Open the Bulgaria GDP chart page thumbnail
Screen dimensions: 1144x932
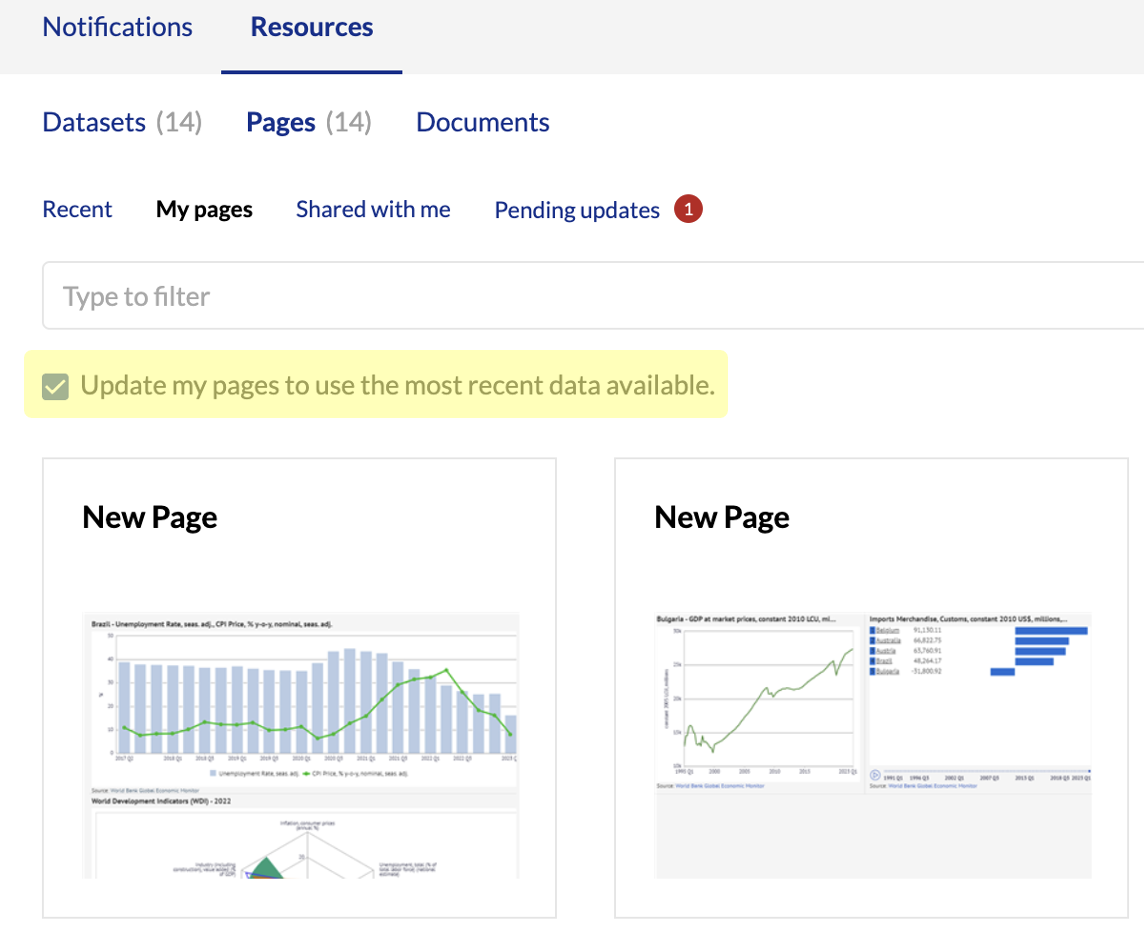[x=873, y=745]
